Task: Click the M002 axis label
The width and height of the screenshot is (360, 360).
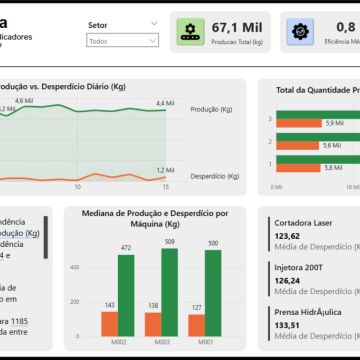Action: click(118, 342)
